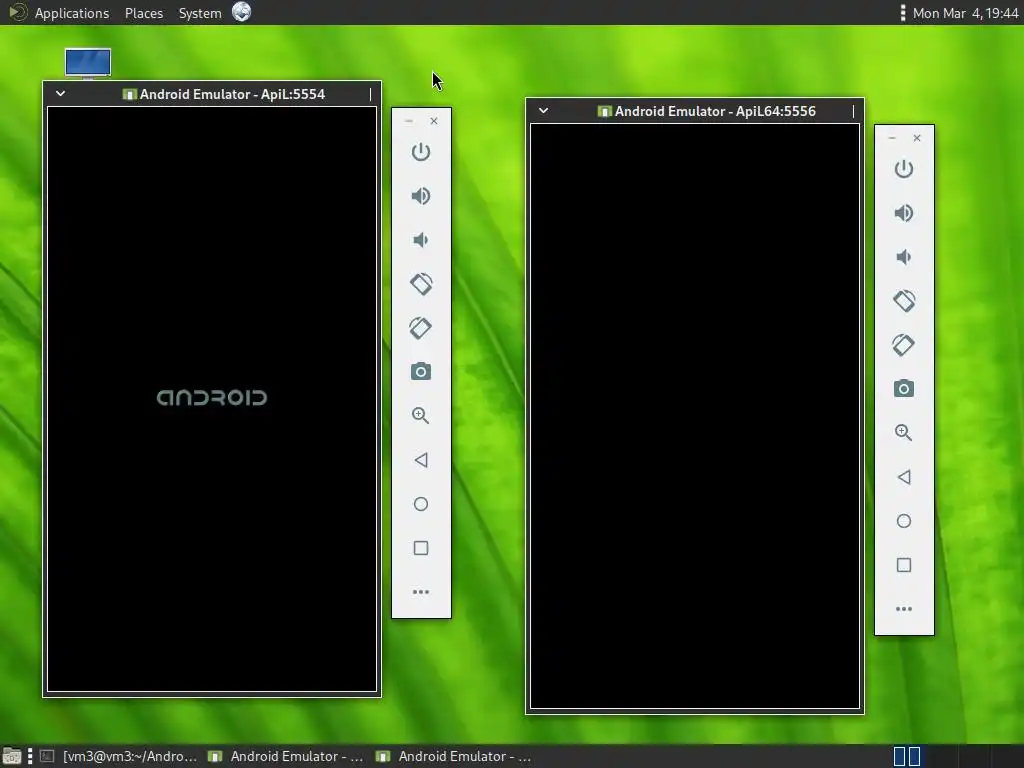Raise volume on the ApiL:5554 emulator toolbar

tap(421, 196)
